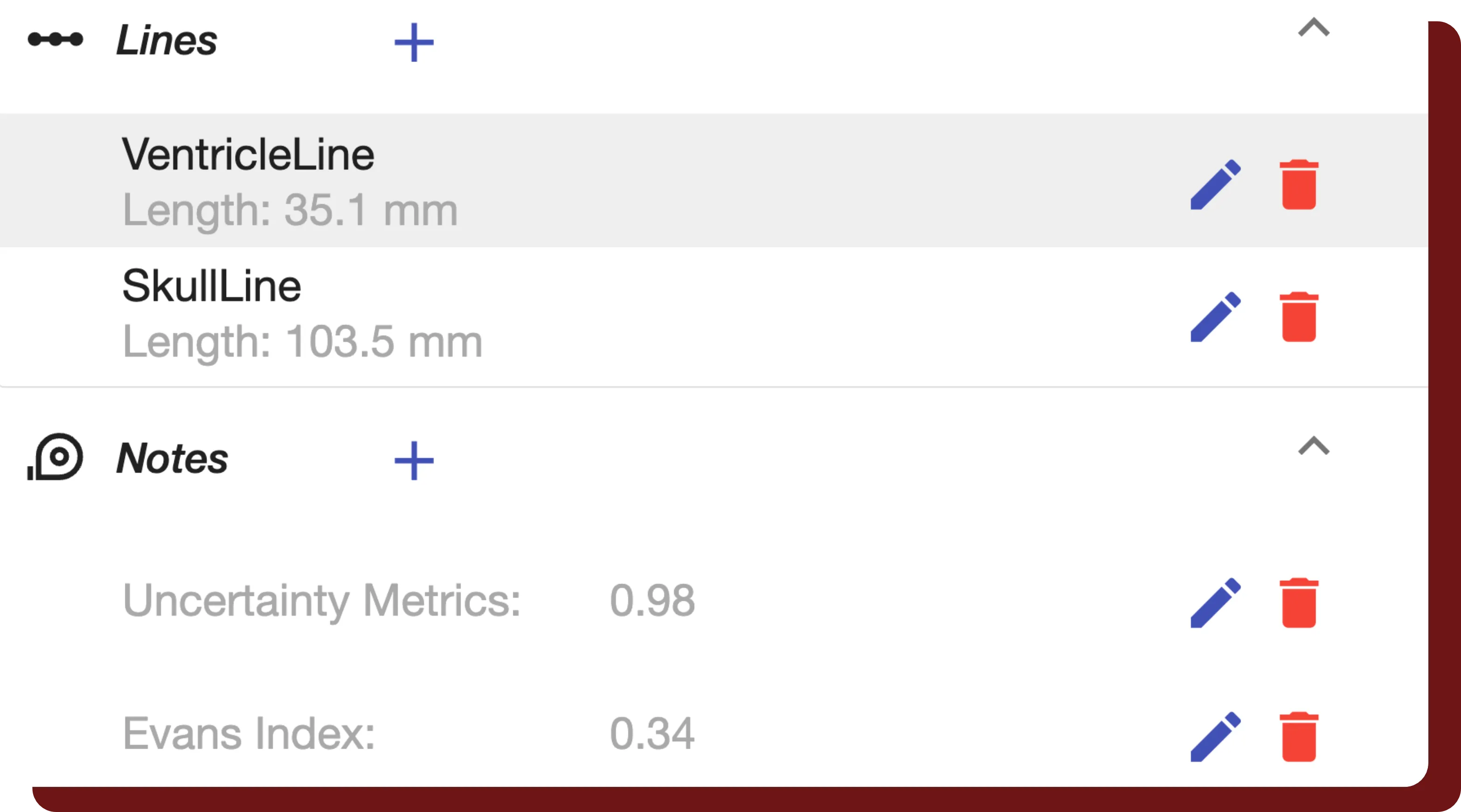
Task: Collapse the Lines section chevron
Action: point(1314,28)
